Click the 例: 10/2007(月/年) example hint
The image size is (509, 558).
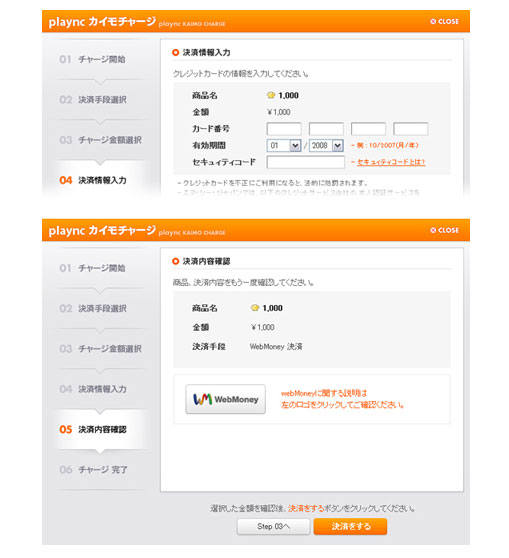tap(385, 145)
